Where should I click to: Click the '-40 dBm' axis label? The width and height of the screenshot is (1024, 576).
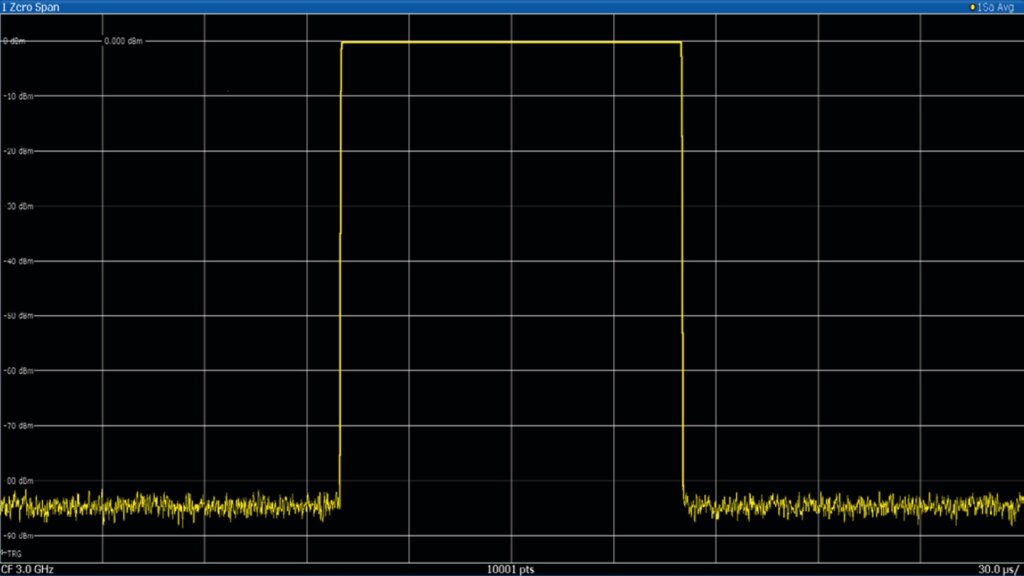click(18, 261)
